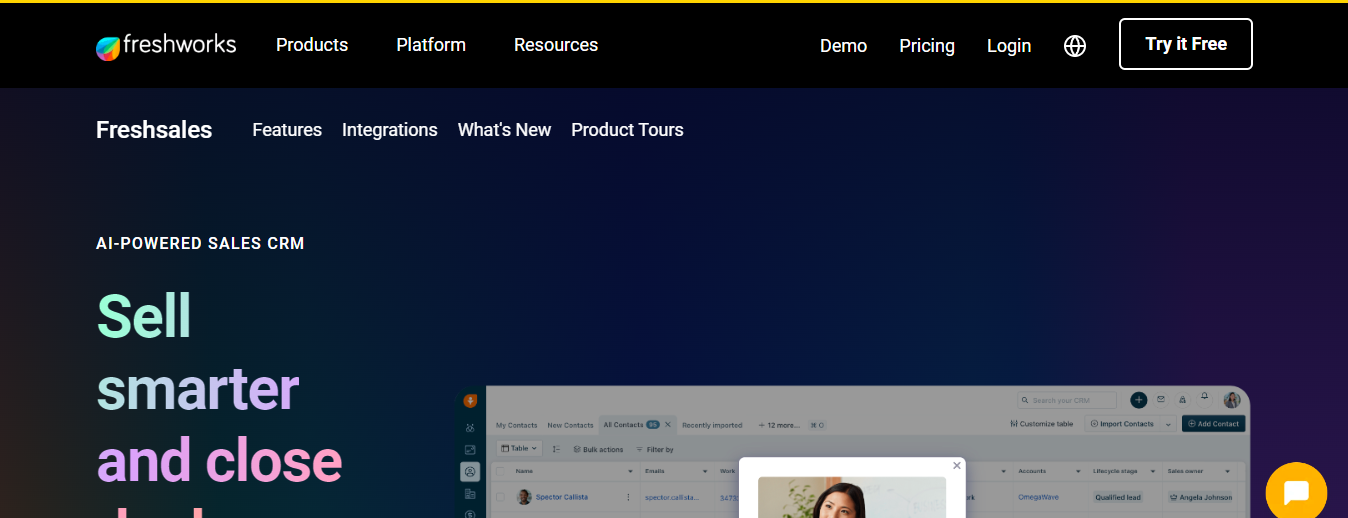Open the language globe selector
Viewport: 1348px width, 518px height.
coord(1075,46)
